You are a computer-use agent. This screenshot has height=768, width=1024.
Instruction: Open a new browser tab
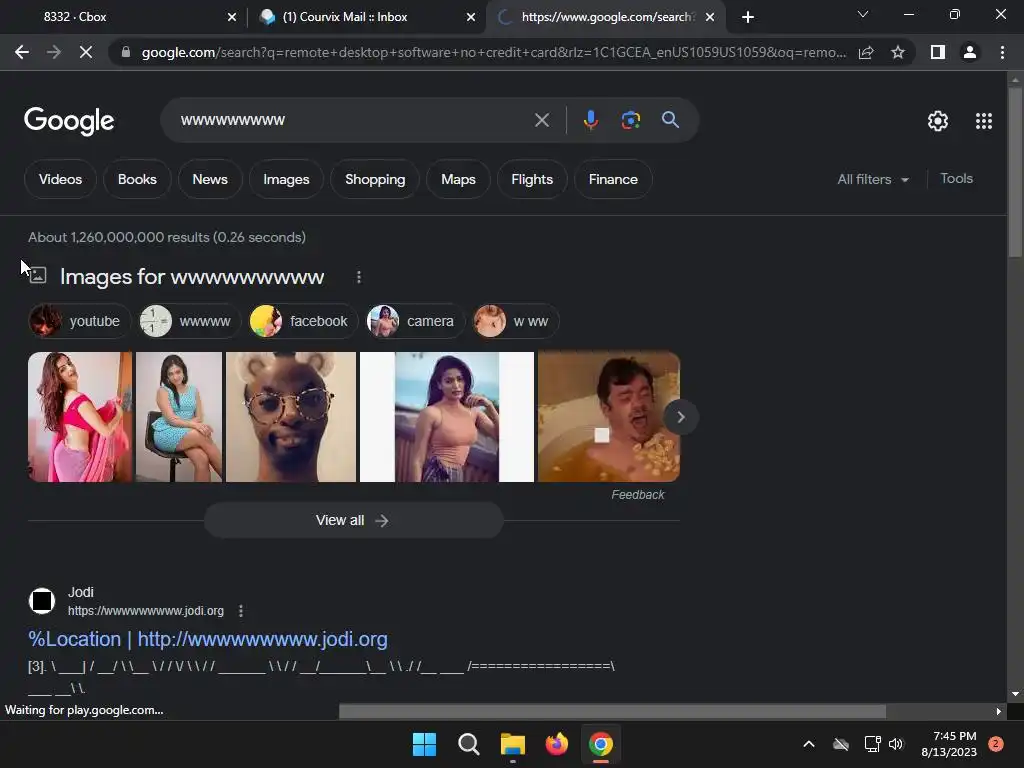[x=748, y=17]
